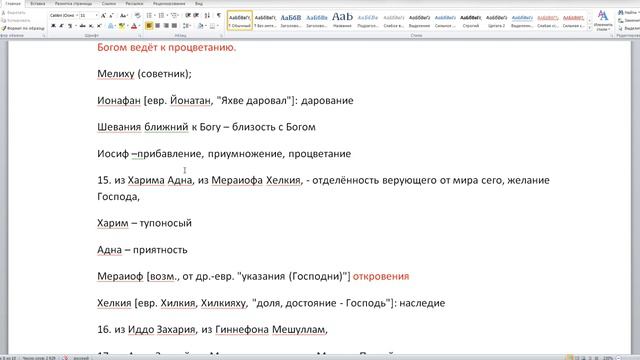Apply superscript formatting
Image resolution: width=640 pixels, height=360 pixels.
click(99, 26)
